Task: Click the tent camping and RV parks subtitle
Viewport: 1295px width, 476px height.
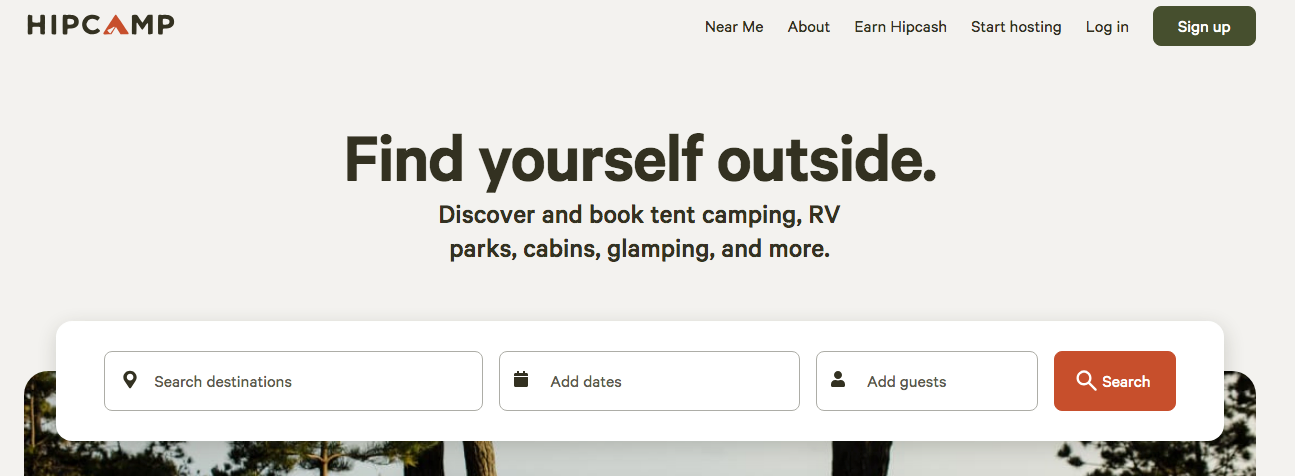Action: point(640,231)
